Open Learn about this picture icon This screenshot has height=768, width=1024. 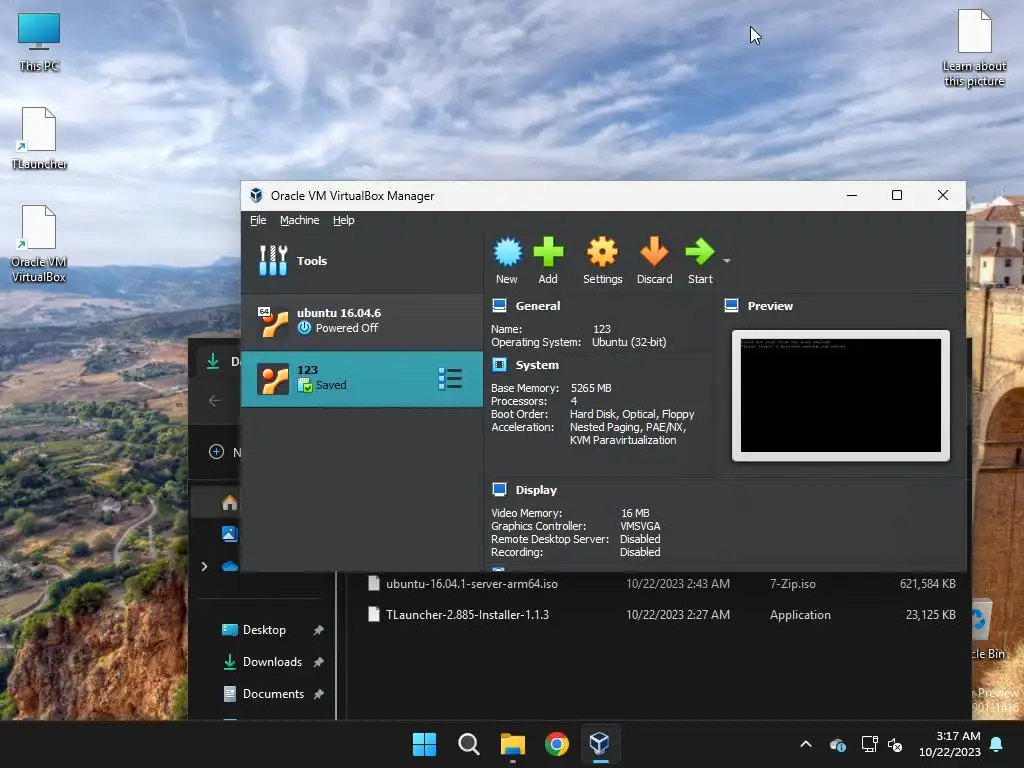click(x=974, y=48)
